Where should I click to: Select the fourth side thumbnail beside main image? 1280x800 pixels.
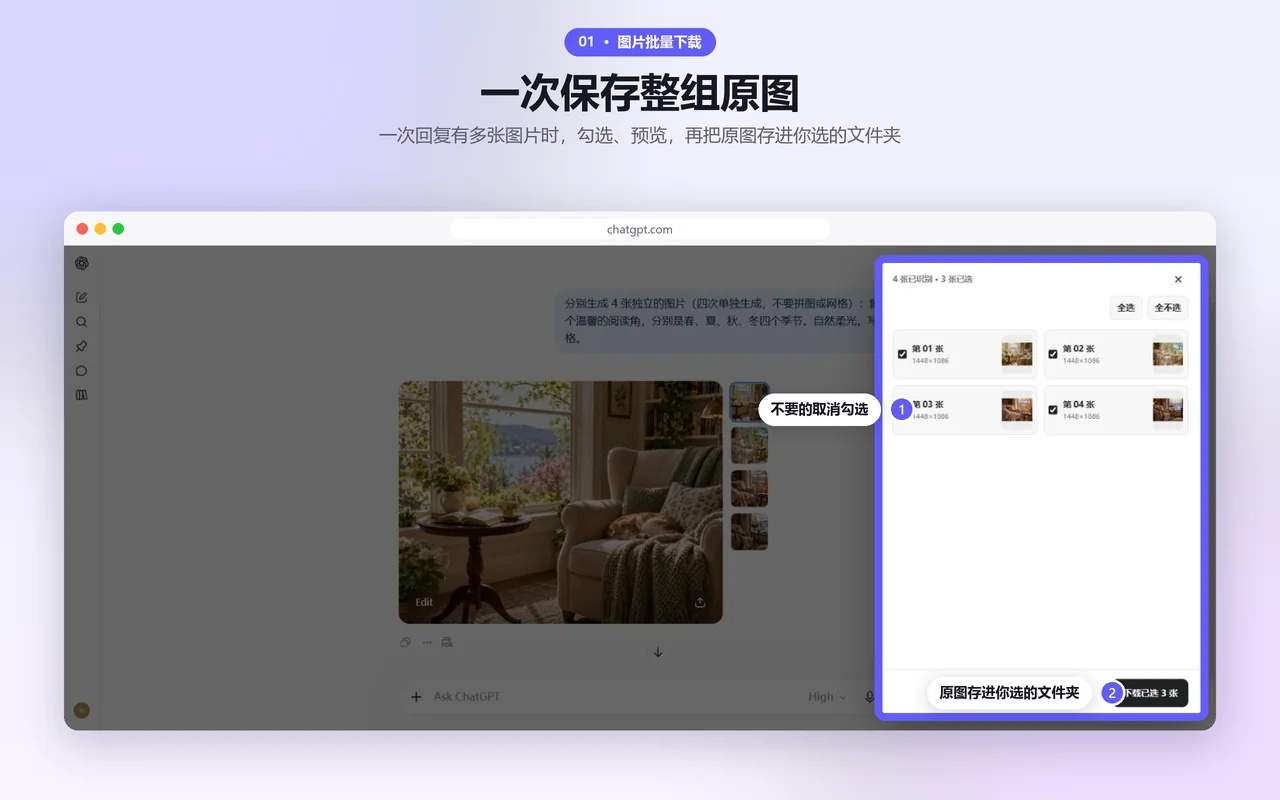749,532
